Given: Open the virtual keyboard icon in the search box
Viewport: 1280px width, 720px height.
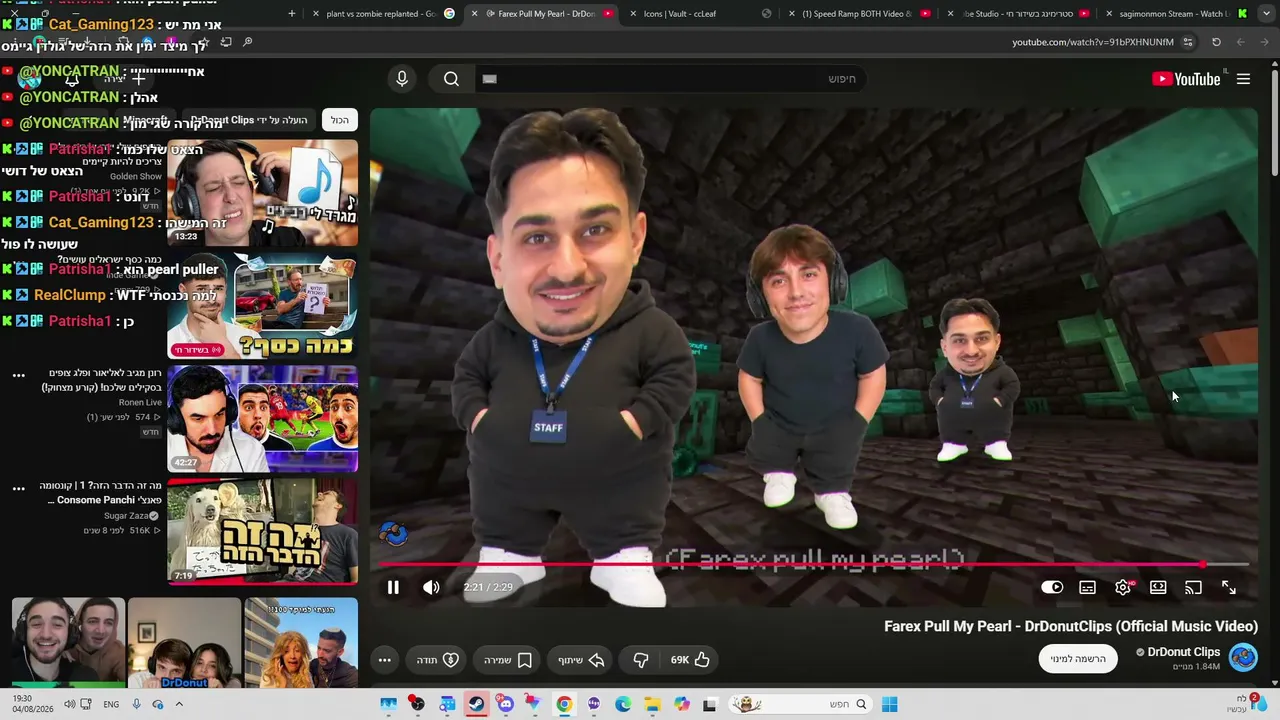Looking at the screenshot, I should pos(489,79).
